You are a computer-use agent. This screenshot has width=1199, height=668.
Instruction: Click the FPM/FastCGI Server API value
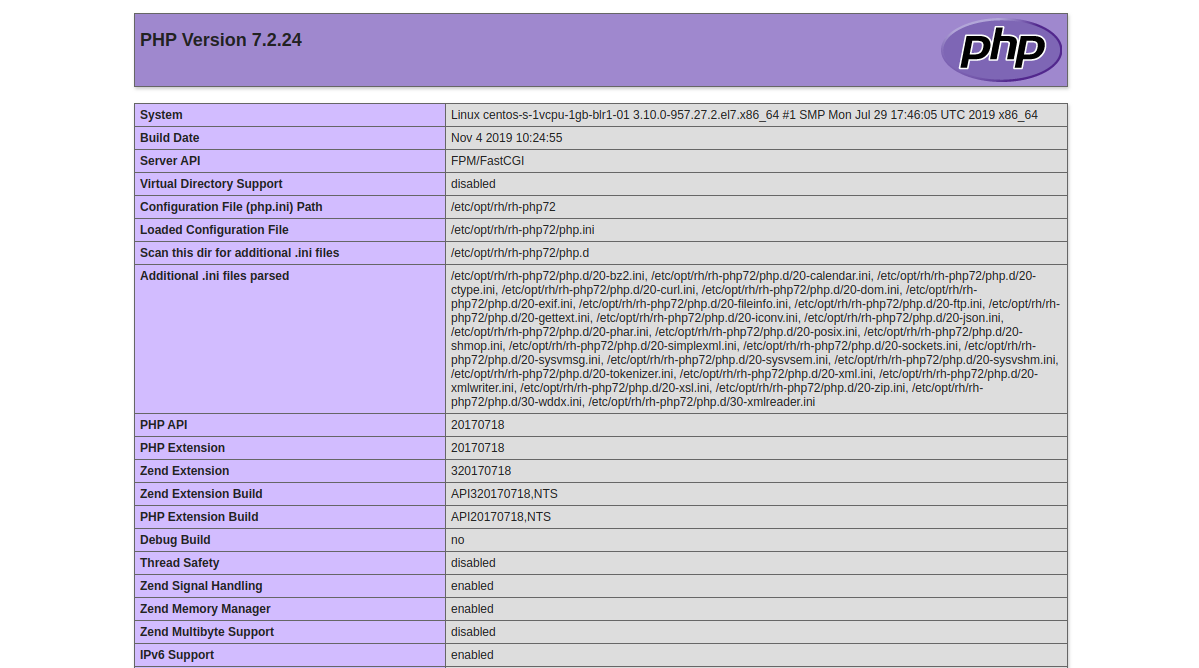[487, 161]
